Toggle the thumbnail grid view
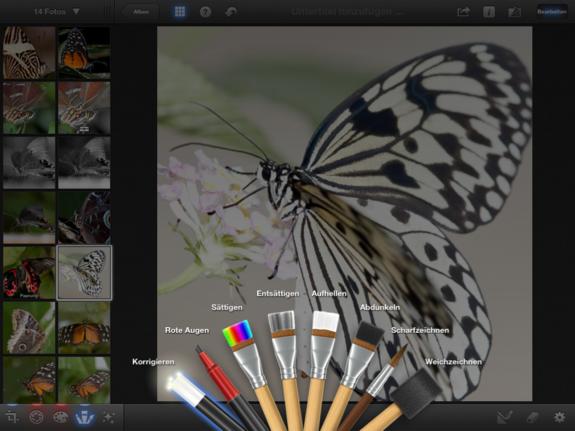 [x=180, y=12]
